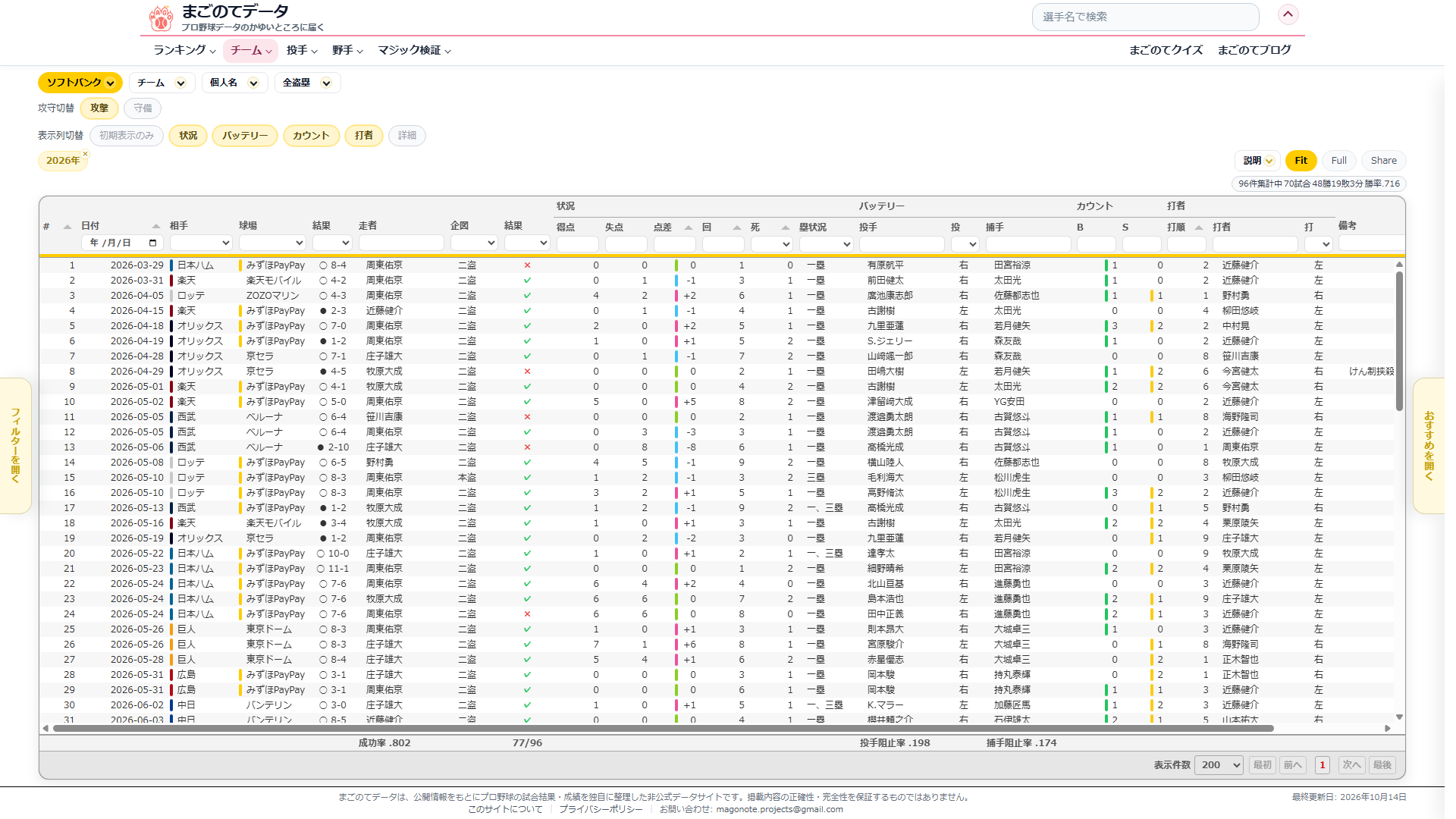The height and width of the screenshot is (819, 1456).
Task: Click table vertical scroll down arrow
Action: [x=1399, y=717]
